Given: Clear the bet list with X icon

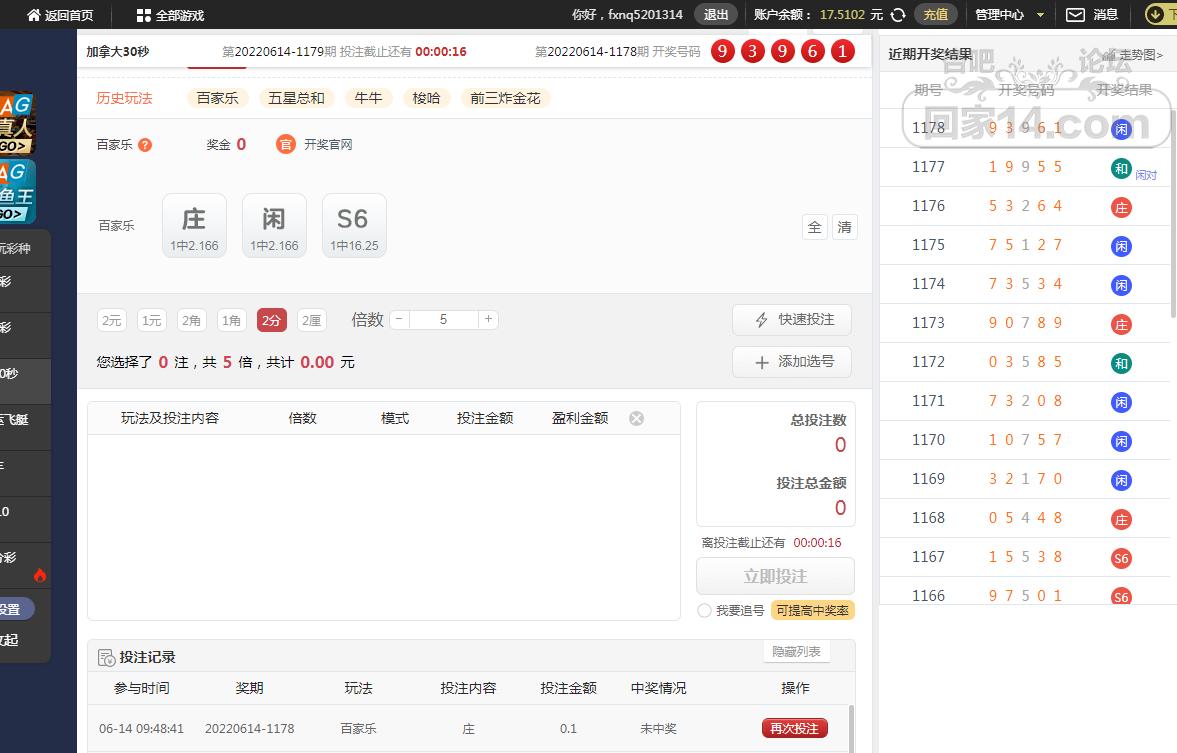Looking at the screenshot, I should coord(636,418).
